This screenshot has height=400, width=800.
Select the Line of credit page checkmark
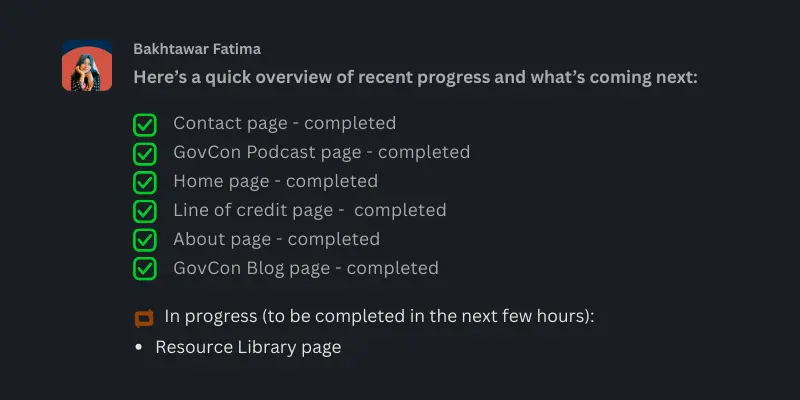click(x=145, y=211)
